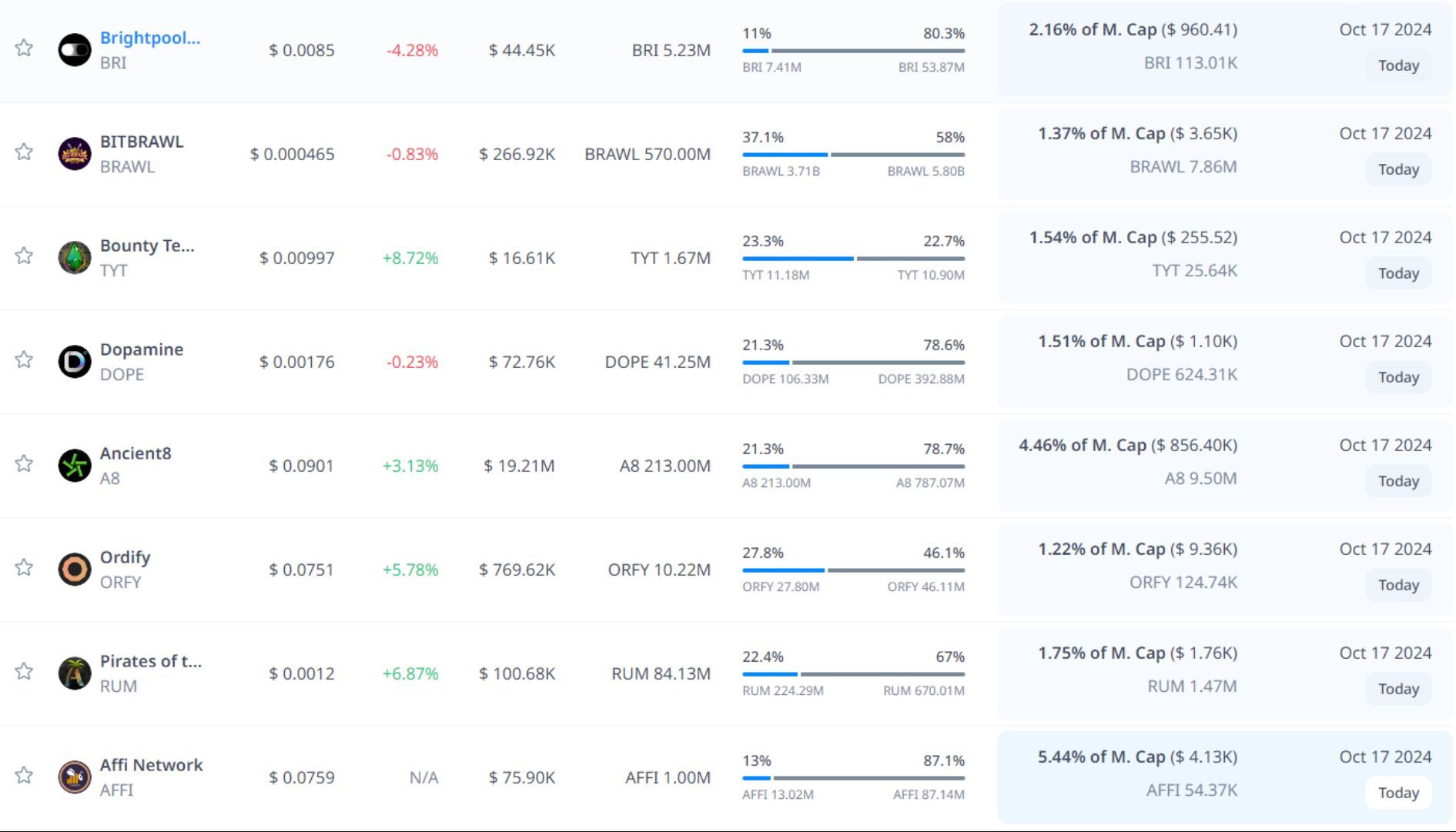
Task: Toggle favorite star for BITBRAWL
Action: 24,152
